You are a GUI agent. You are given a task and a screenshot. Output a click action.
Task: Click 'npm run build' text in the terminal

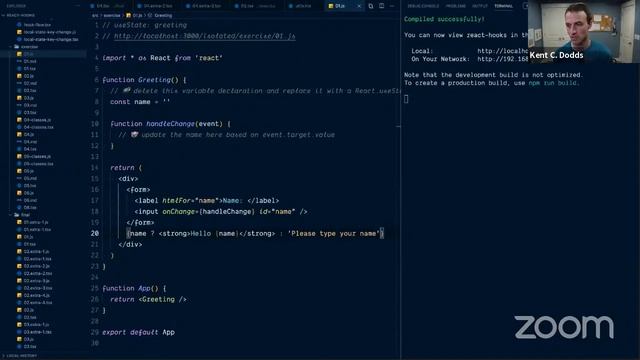click(553, 83)
